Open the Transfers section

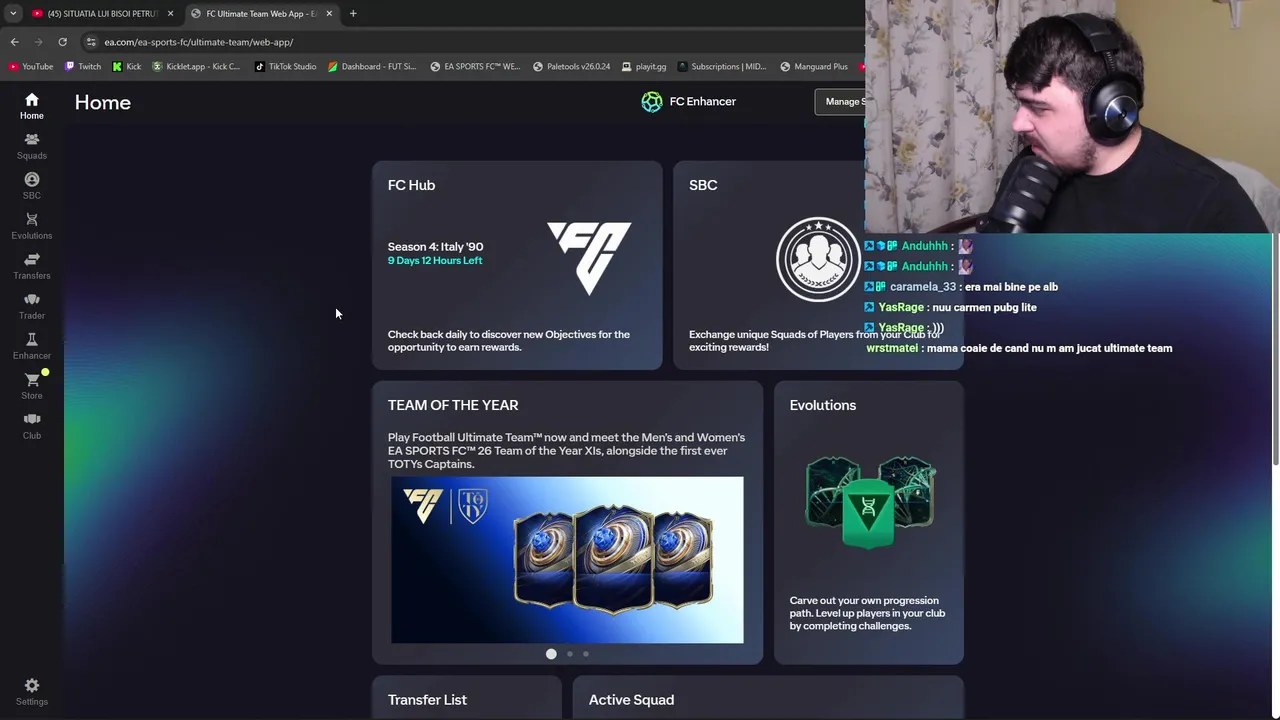(32, 266)
